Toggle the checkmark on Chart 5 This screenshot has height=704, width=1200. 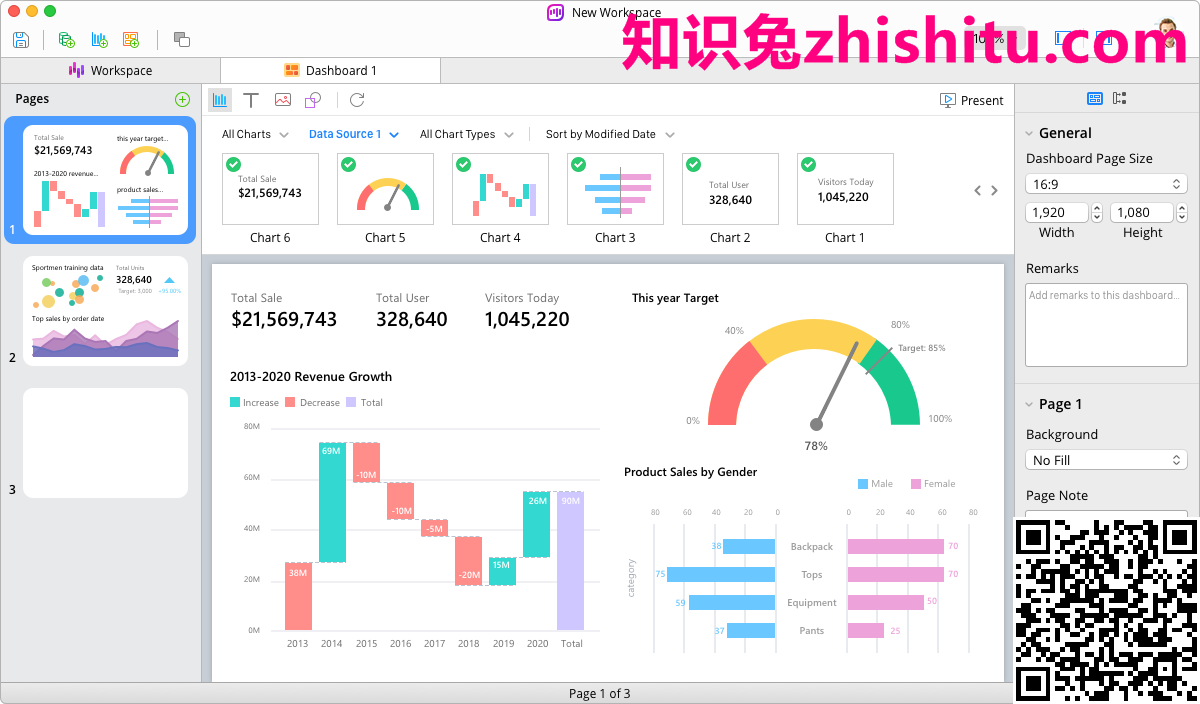coord(348,164)
